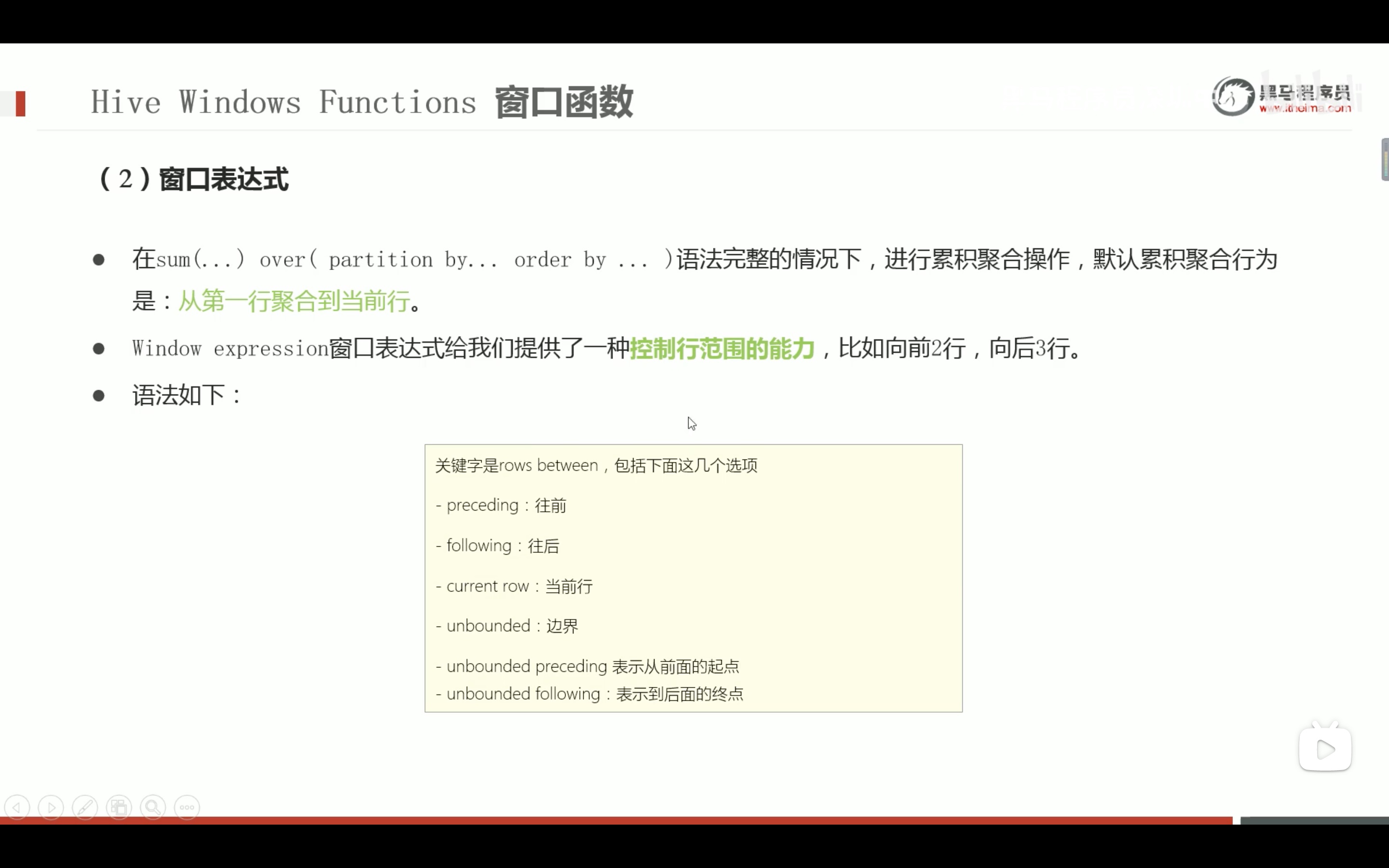Click the text 'Window expression' in second bullet
Screen dimensions: 1389x868
pos(230,349)
